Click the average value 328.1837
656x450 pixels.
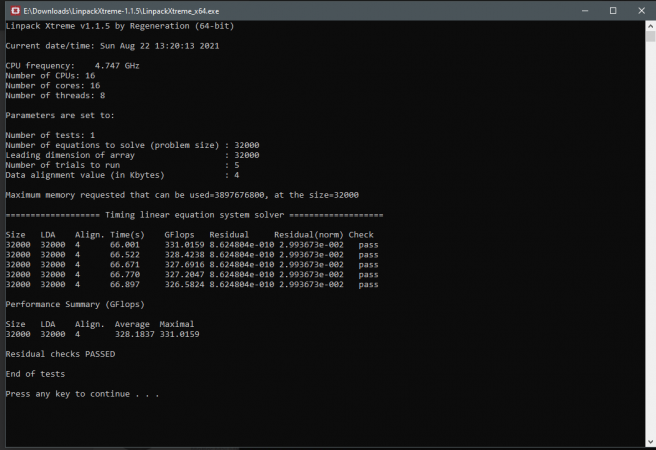[x=135, y=335]
